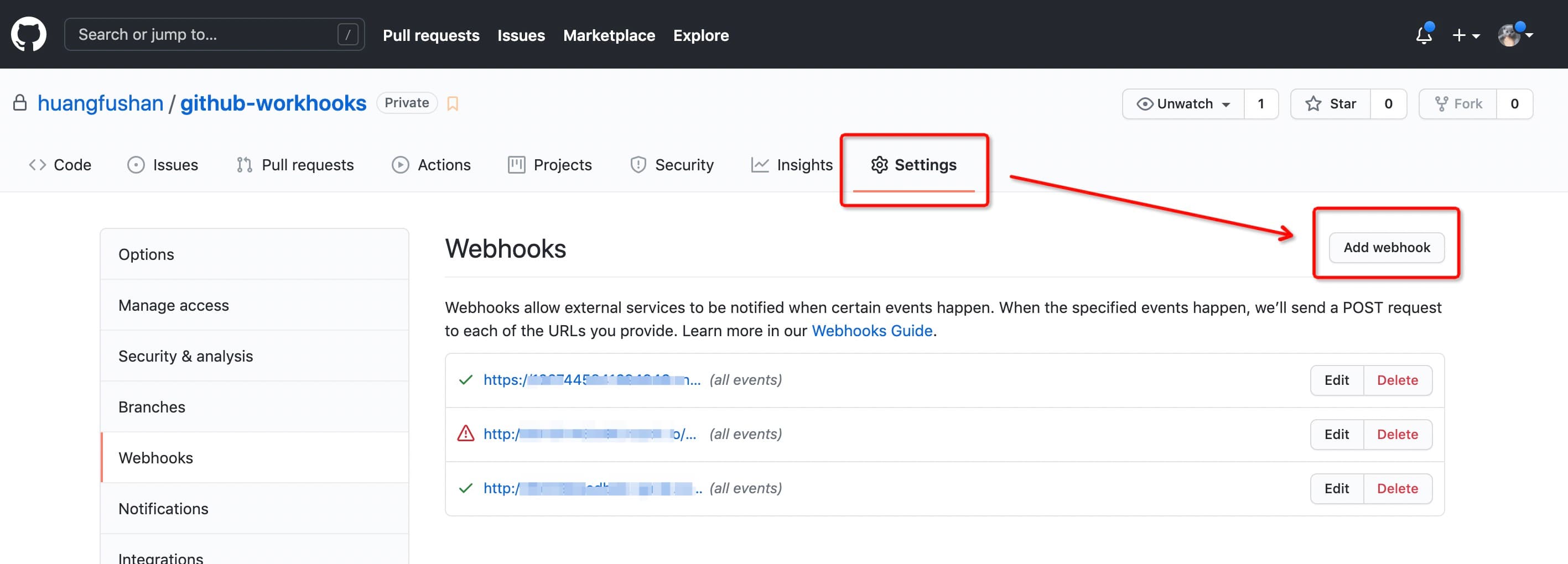Click the notifications bell icon
This screenshot has height=564, width=1568.
tap(1424, 35)
